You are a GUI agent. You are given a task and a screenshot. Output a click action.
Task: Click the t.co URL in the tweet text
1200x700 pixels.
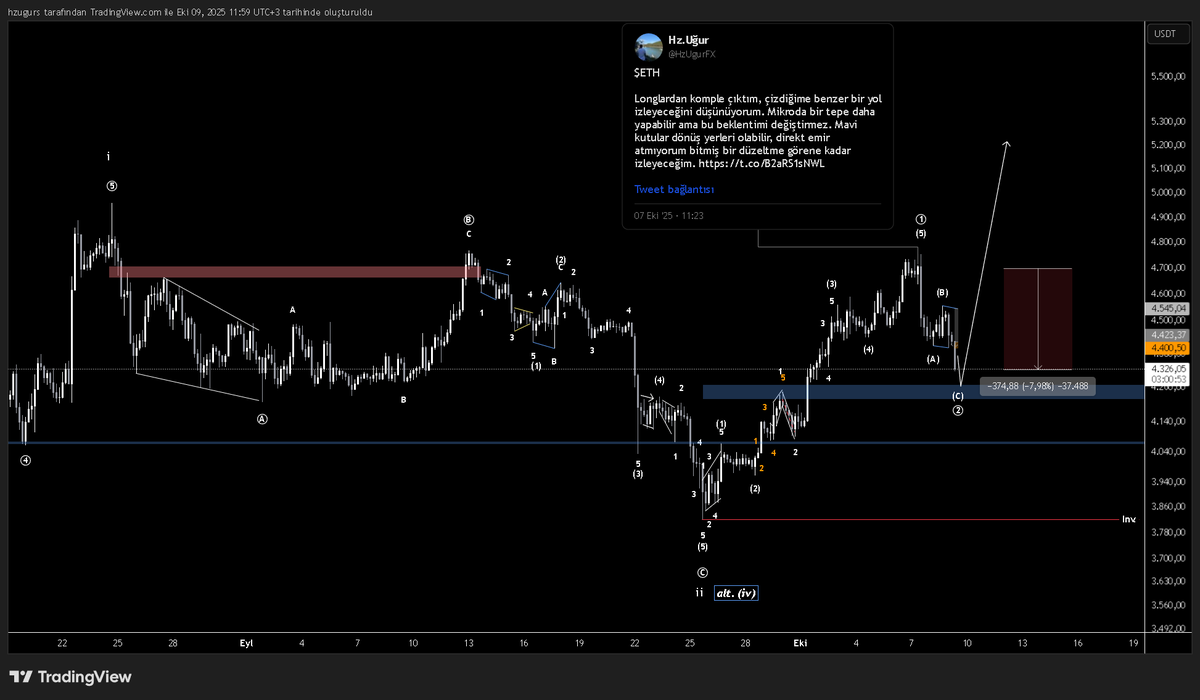[761, 164]
